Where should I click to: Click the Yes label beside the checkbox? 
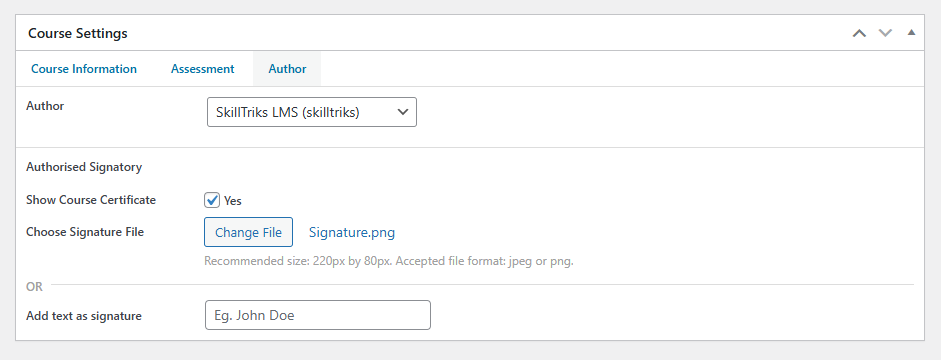coord(233,200)
